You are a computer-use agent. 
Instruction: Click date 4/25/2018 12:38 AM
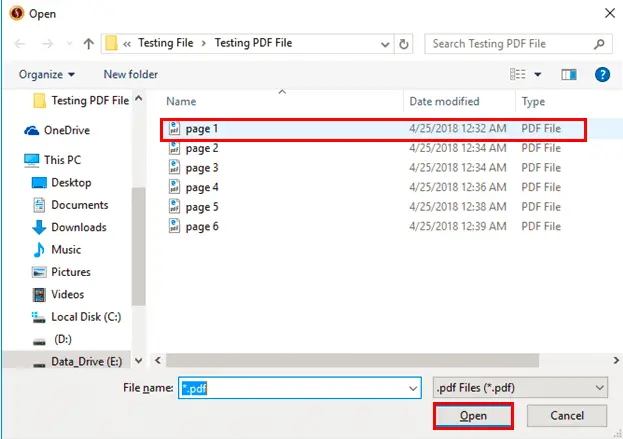(458, 207)
